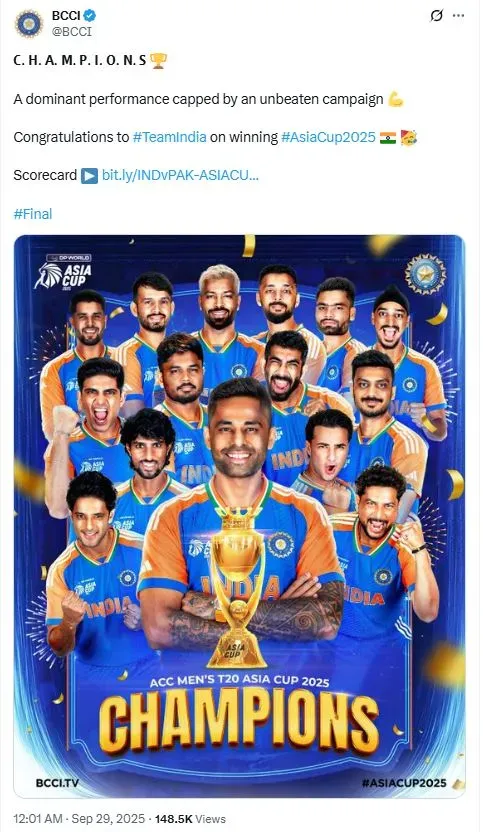Click the blue verified badge next to BCCI
The height and width of the screenshot is (832, 483).
coord(90,16)
